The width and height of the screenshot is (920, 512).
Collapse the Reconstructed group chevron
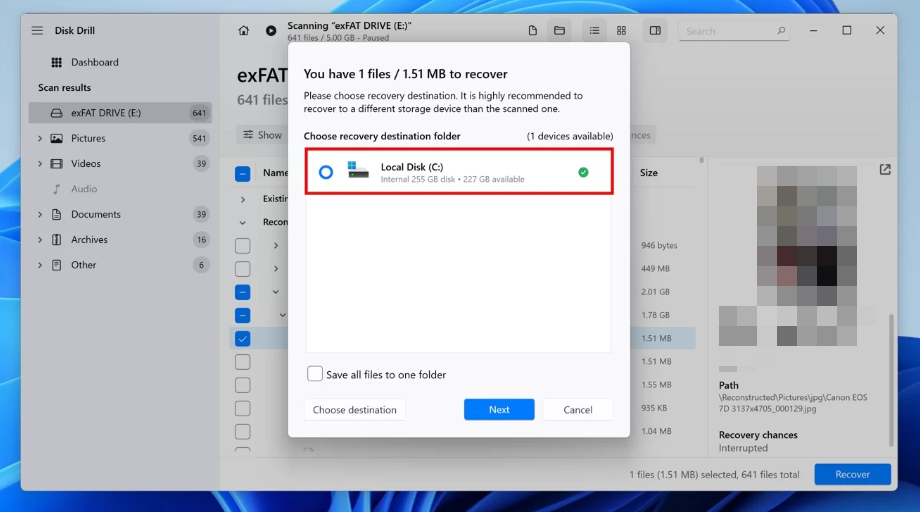tap(243, 223)
